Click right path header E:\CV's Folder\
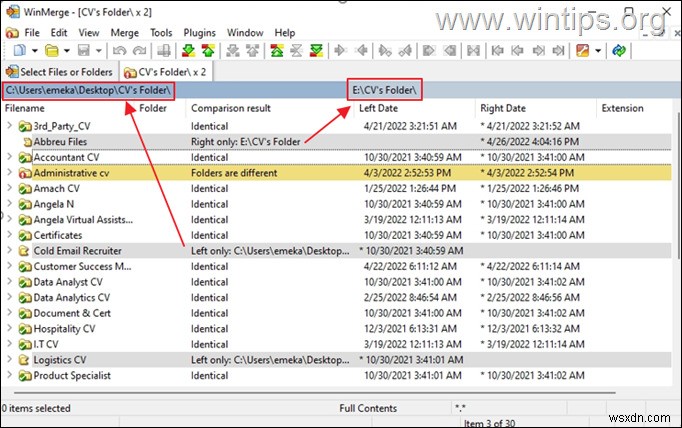682x428 pixels. (384, 90)
